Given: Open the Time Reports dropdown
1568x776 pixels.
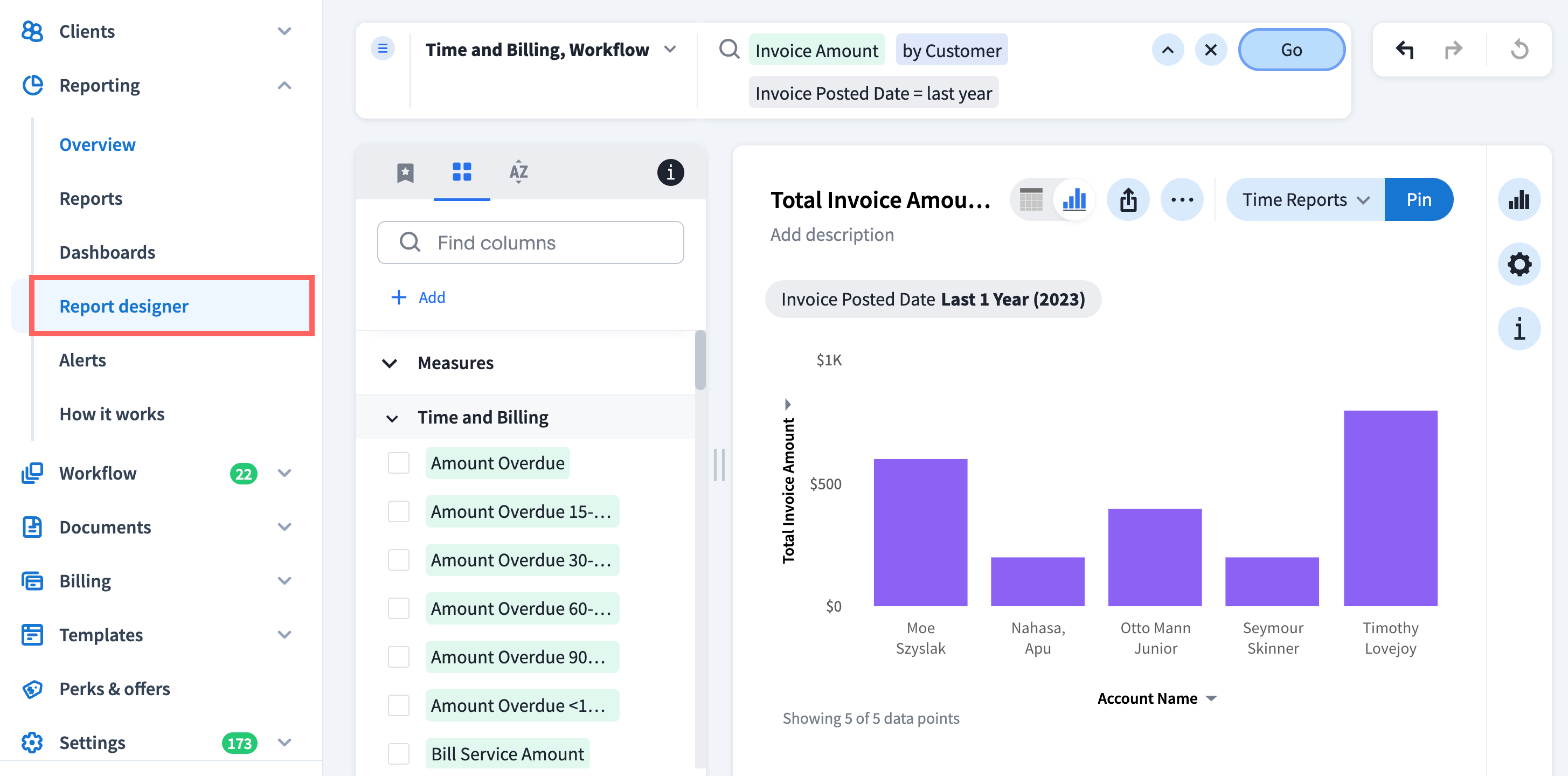Looking at the screenshot, I should tap(1305, 199).
